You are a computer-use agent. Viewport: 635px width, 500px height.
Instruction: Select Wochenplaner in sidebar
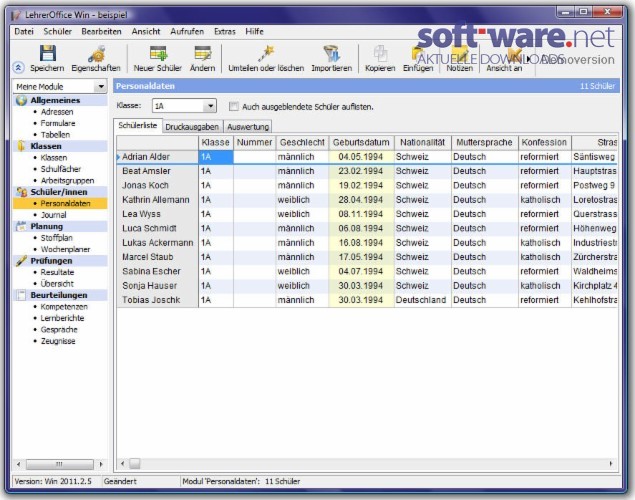click(x=65, y=249)
